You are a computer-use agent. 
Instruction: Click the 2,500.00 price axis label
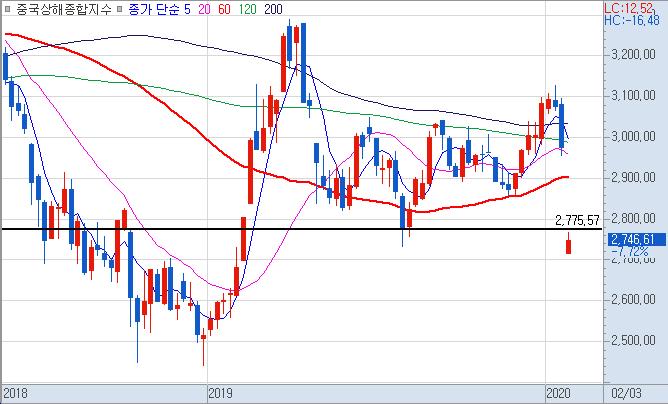point(633,341)
